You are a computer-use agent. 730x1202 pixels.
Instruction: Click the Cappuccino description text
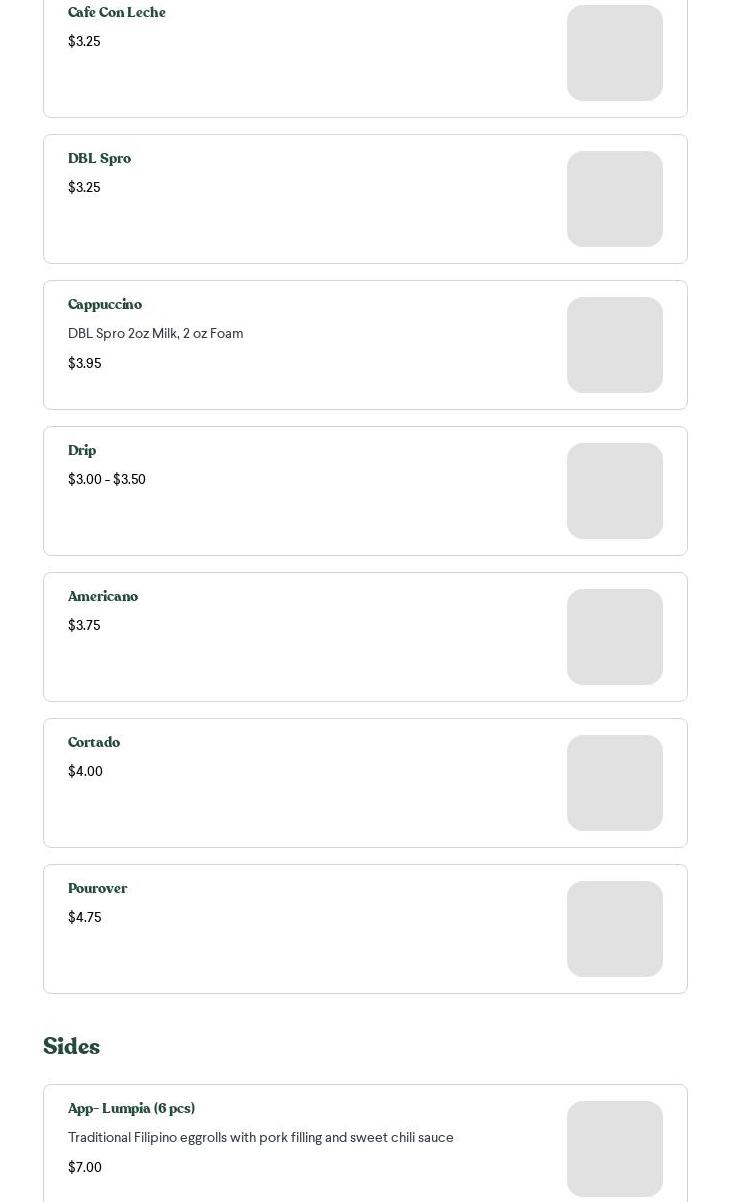[155, 334]
